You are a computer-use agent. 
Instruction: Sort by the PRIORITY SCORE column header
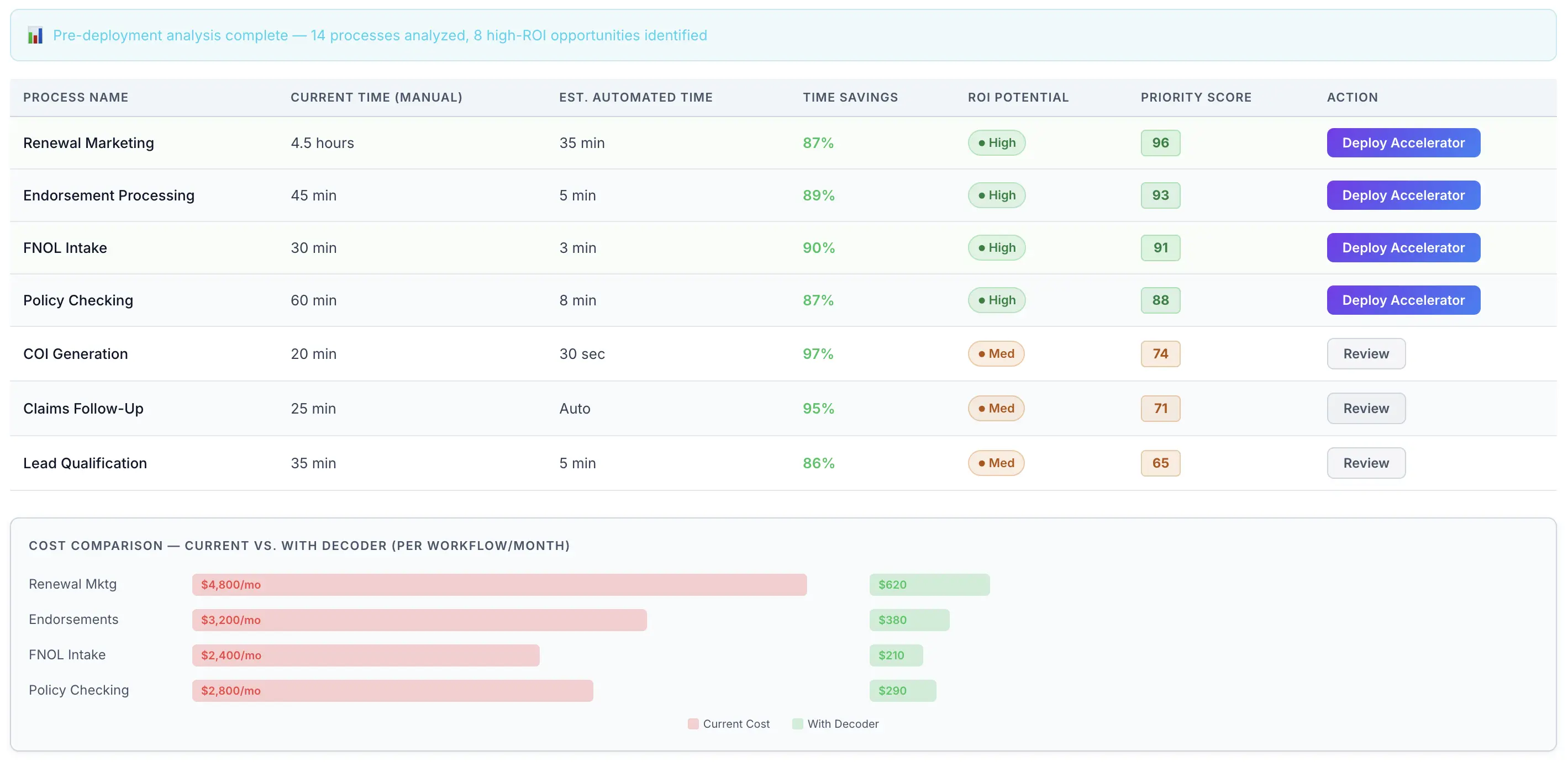coord(1196,97)
